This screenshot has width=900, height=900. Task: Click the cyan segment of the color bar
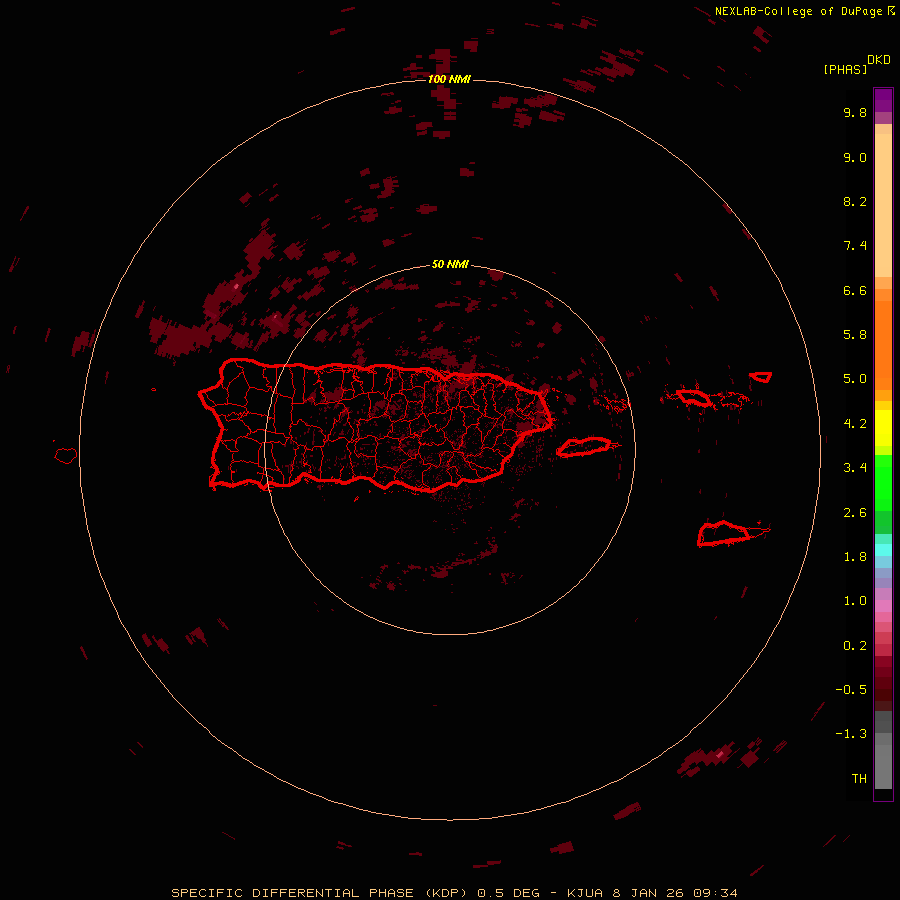pyautogui.click(x=883, y=549)
